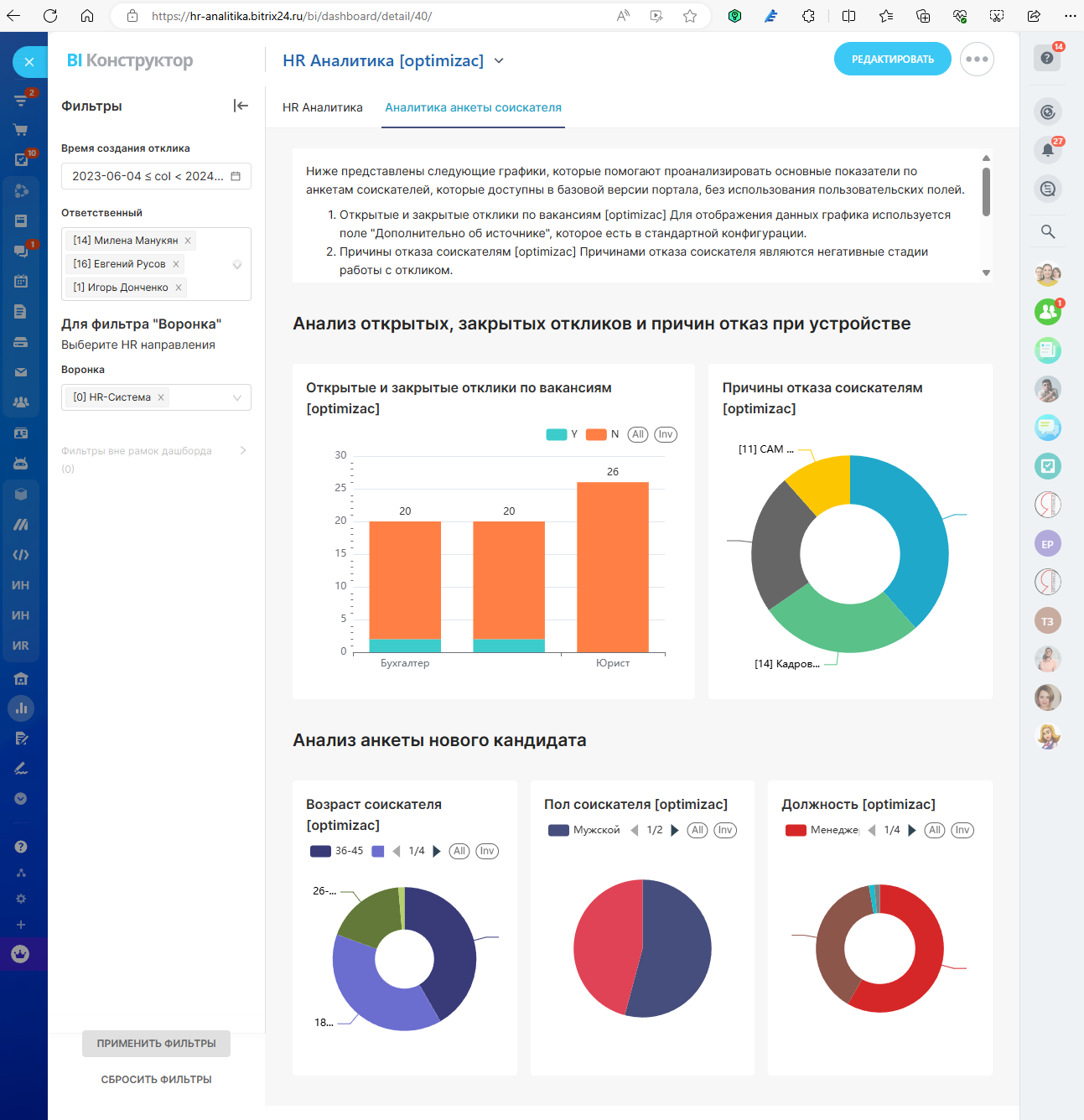Open the shopping cart icon in left sidebar
This screenshot has height=1120, width=1084.
(x=21, y=130)
